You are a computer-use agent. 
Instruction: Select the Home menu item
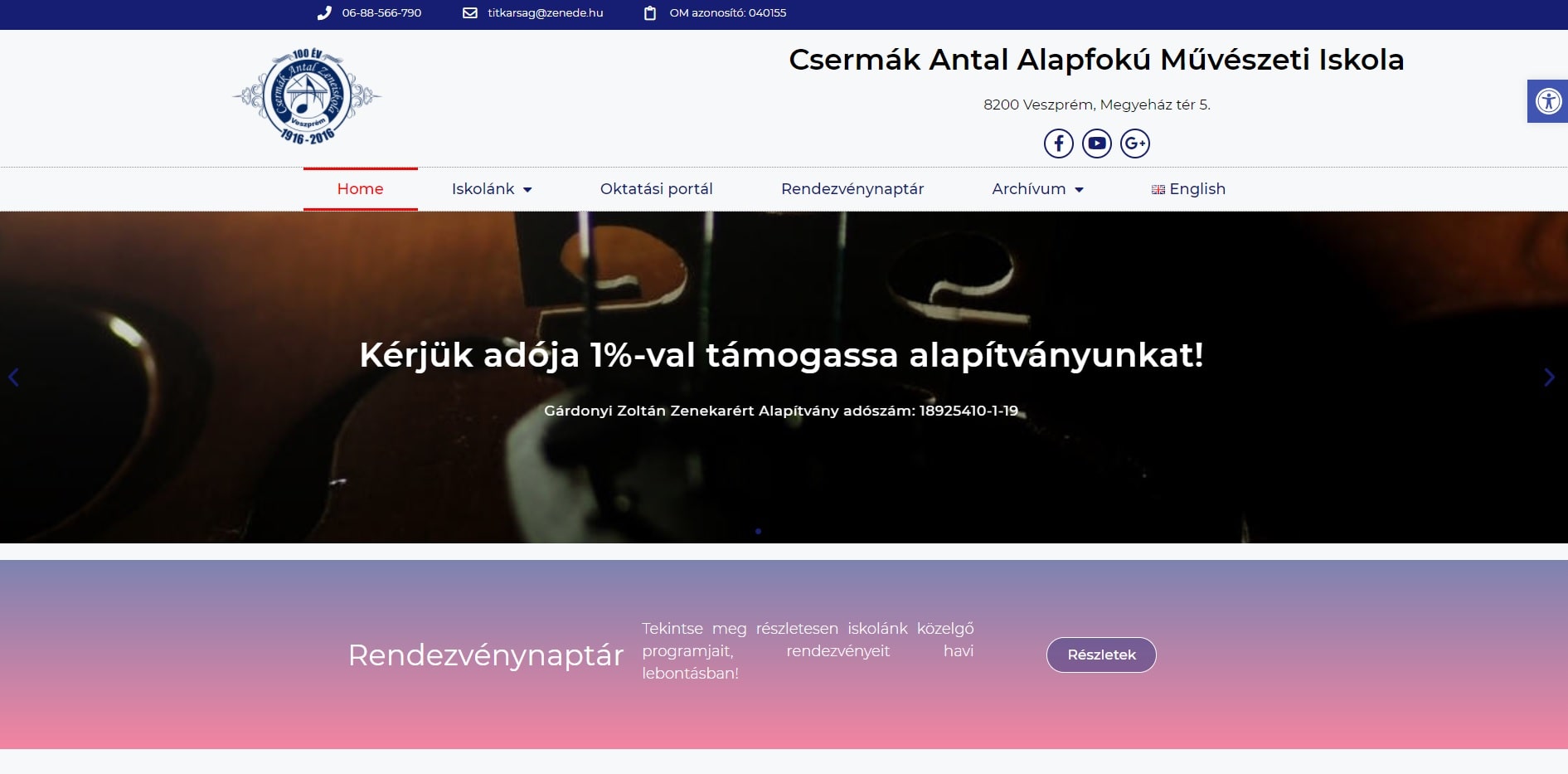click(360, 189)
